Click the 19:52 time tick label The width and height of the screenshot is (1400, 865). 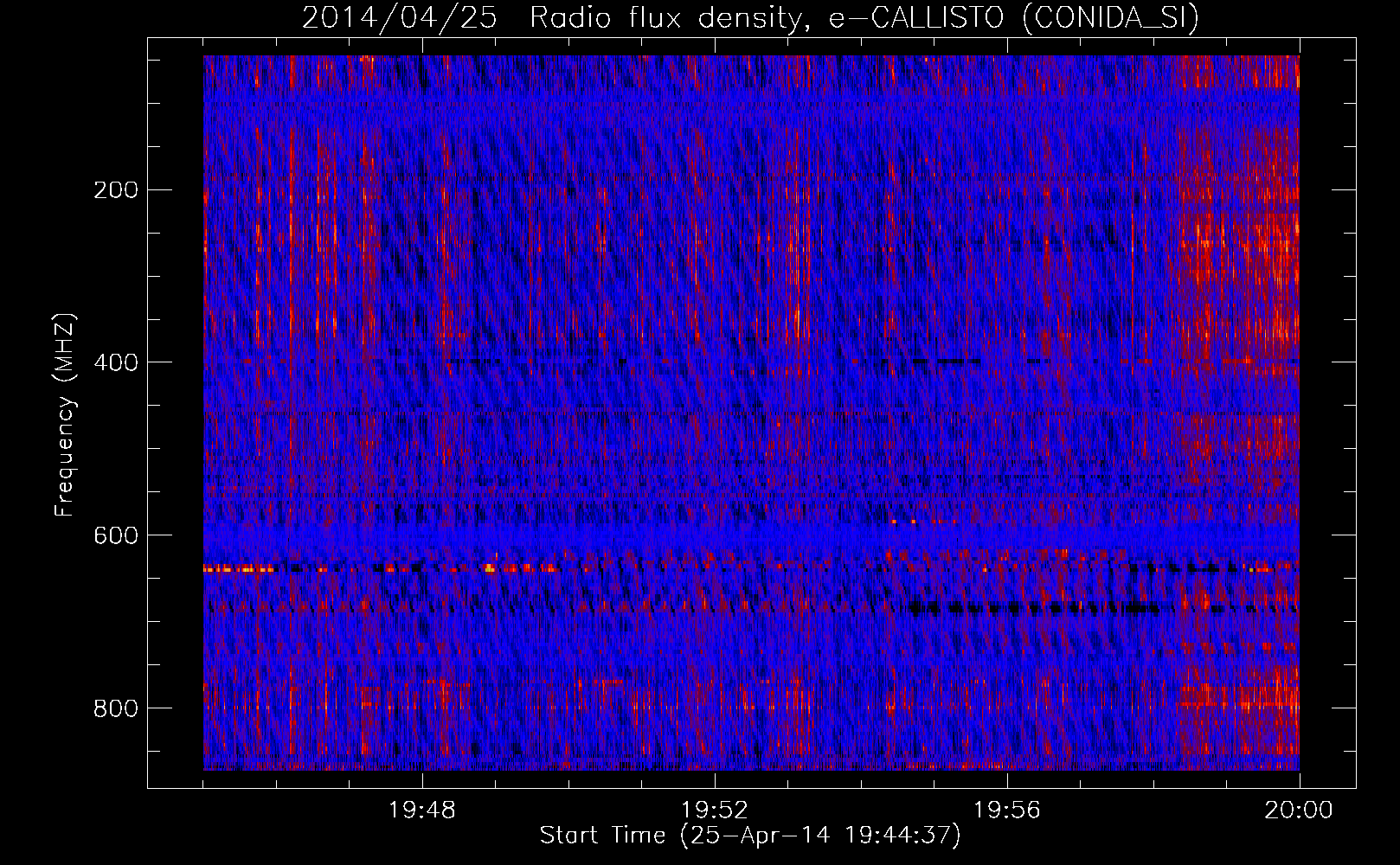point(715,811)
